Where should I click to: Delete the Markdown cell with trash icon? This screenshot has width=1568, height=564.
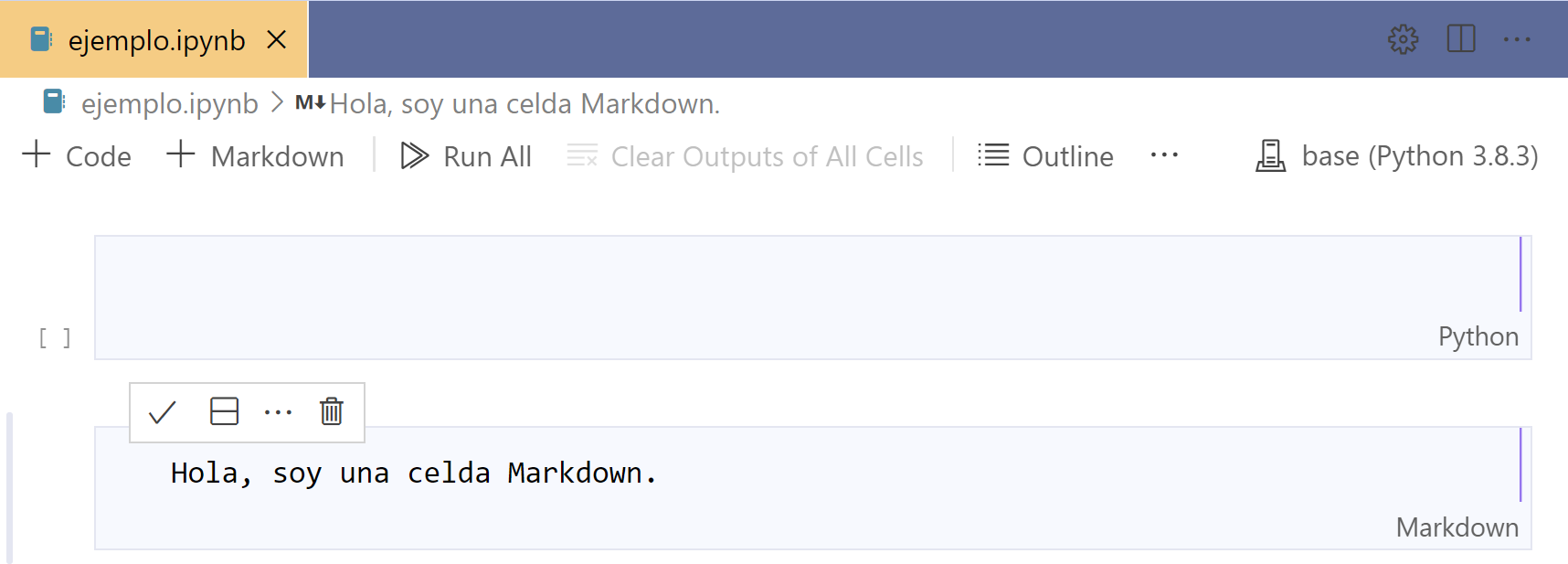click(x=331, y=412)
